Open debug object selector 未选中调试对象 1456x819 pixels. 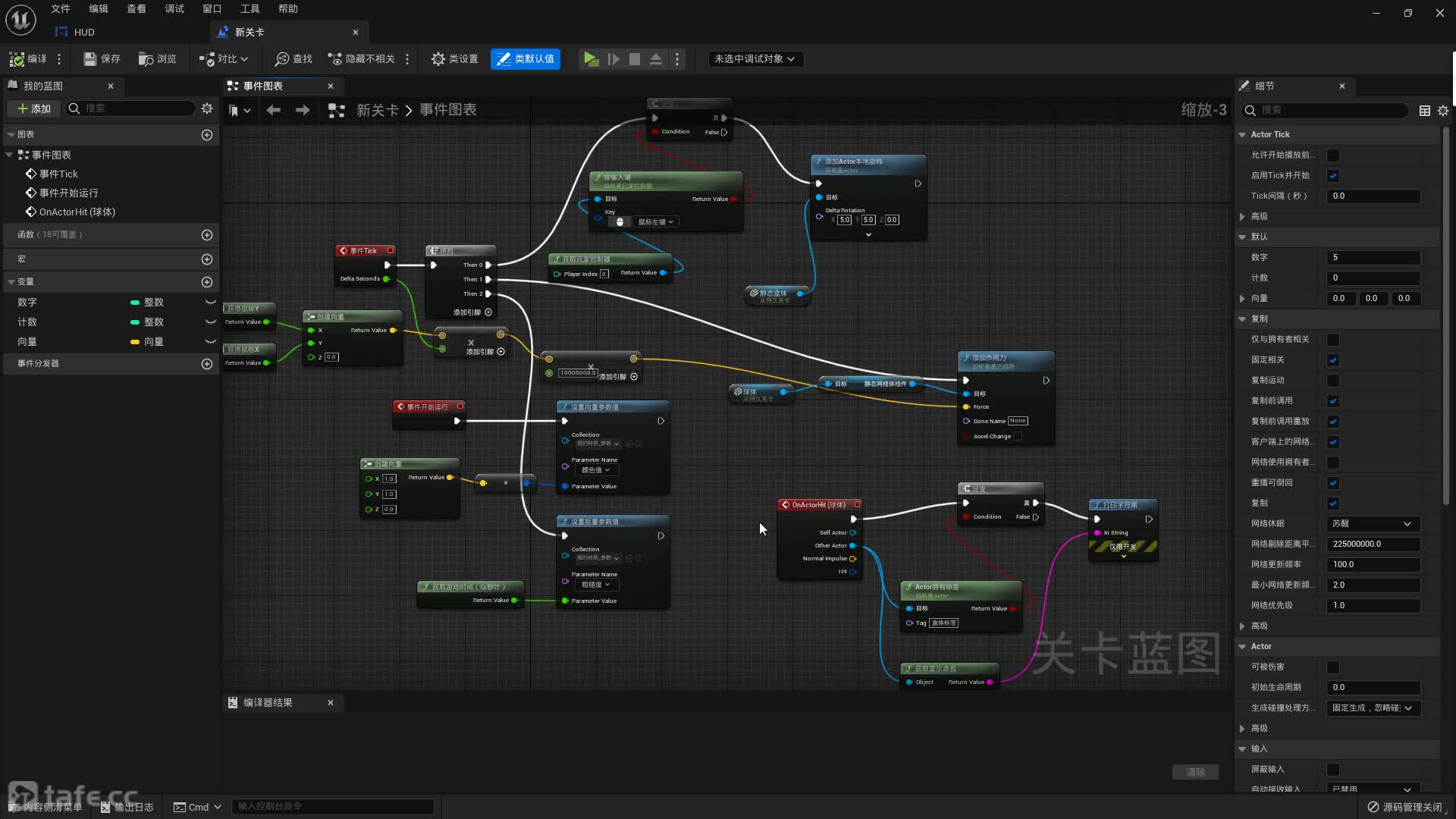coord(754,59)
